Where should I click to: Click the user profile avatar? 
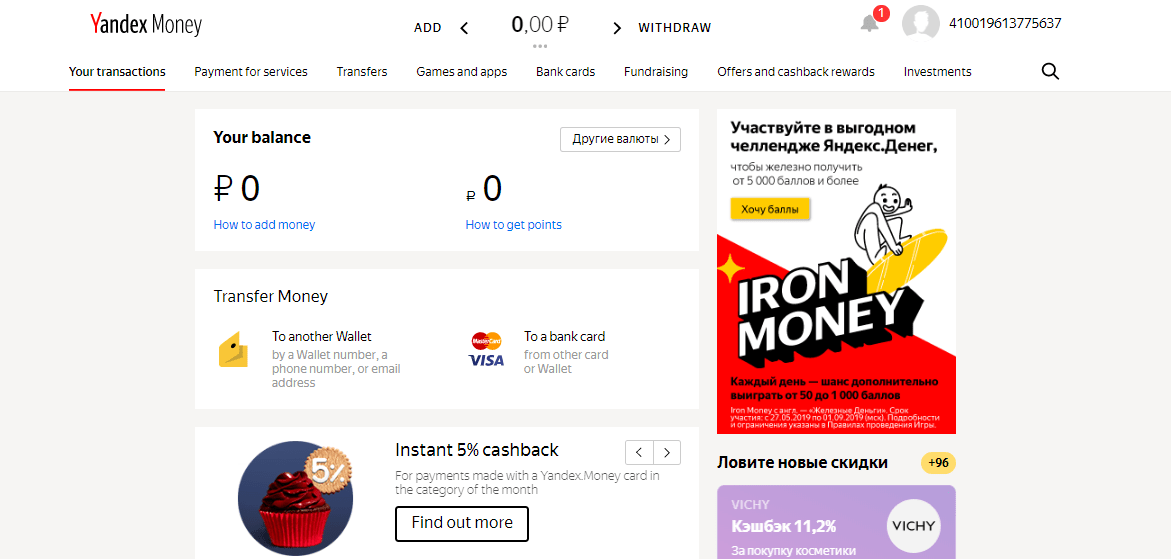click(921, 24)
